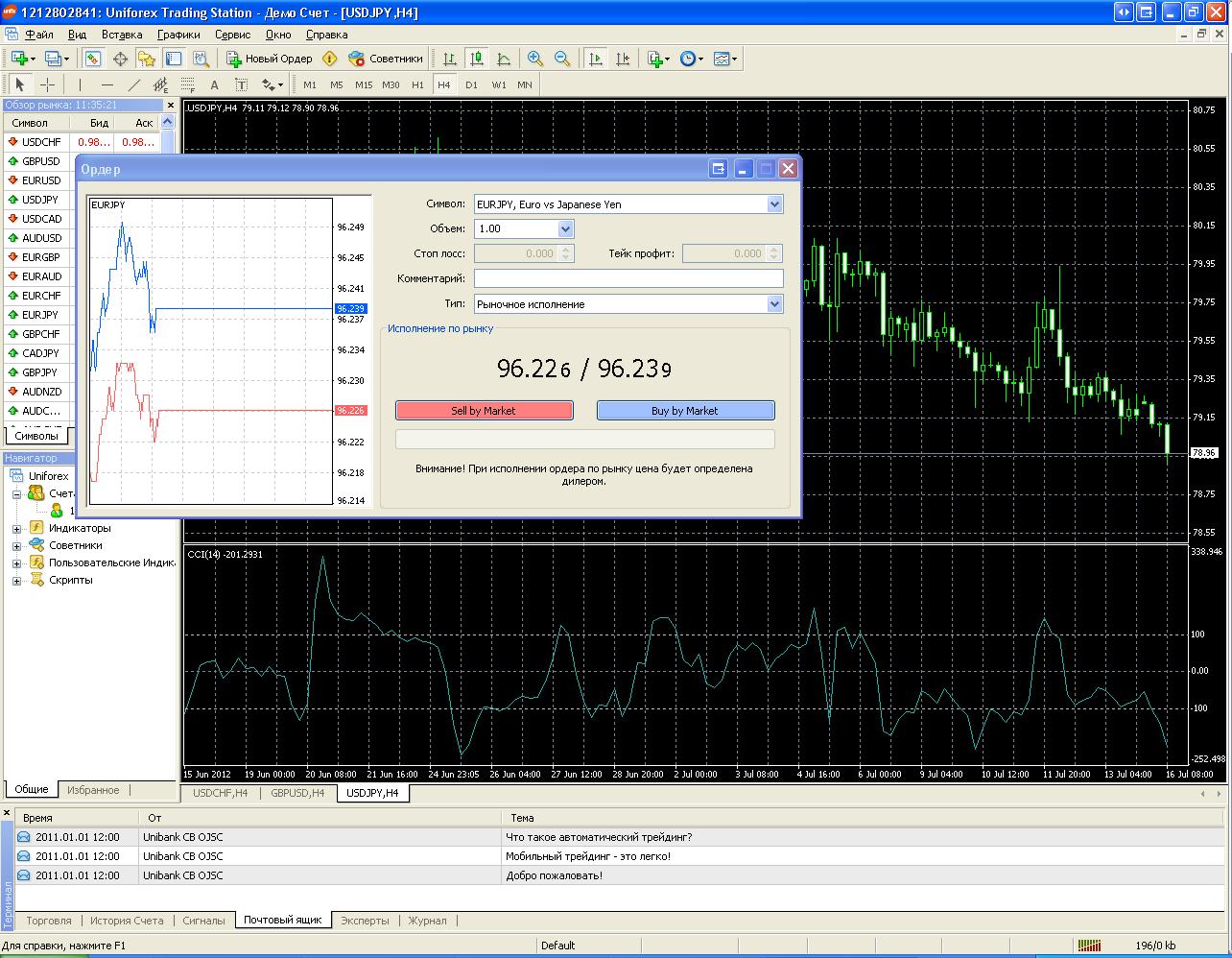Switch timeframe to D1
This screenshot has width=1232, height=958.
(x=471, y=84)
